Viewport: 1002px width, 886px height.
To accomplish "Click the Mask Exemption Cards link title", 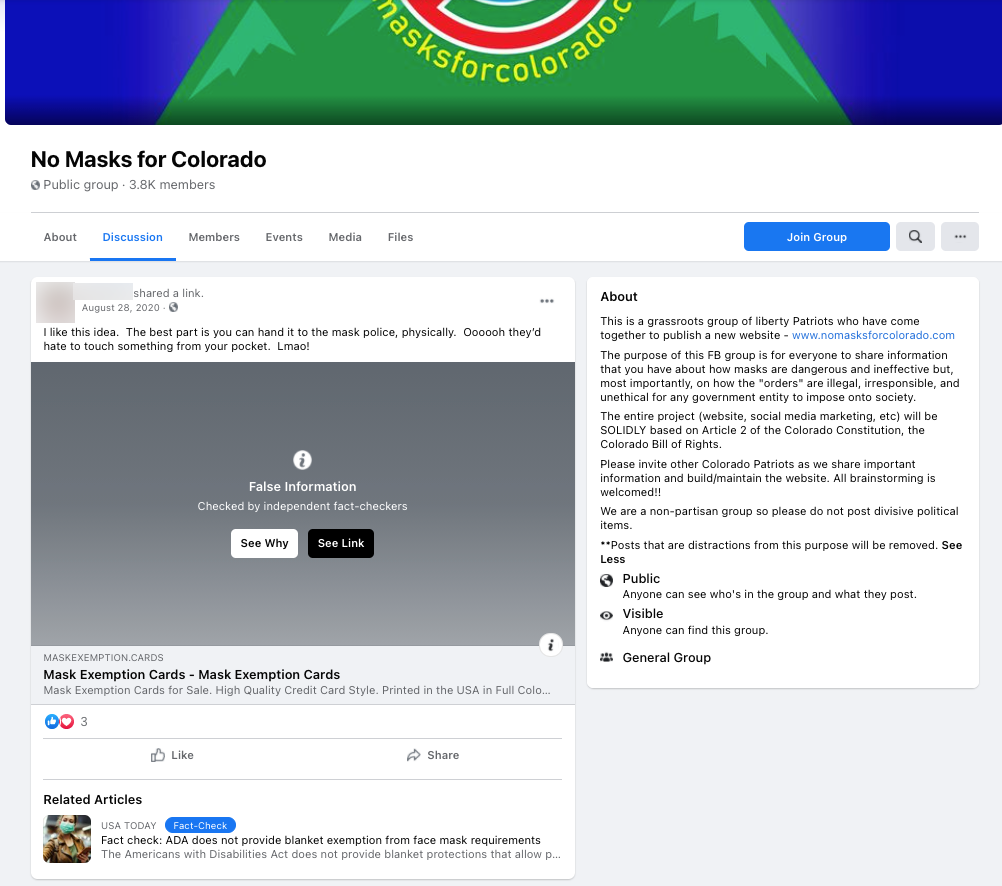I will [x=192, y=674].
